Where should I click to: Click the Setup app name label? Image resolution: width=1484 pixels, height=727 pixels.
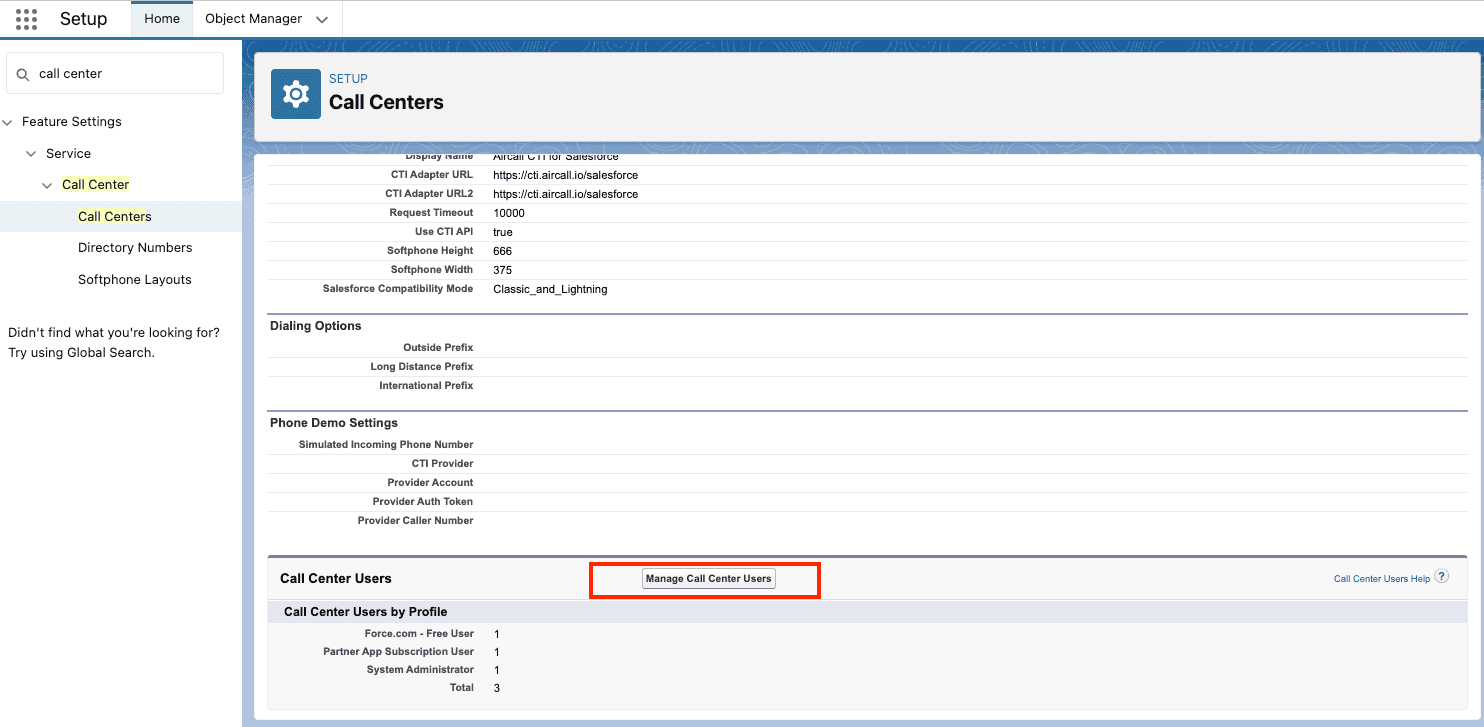(x=83, y=19)
